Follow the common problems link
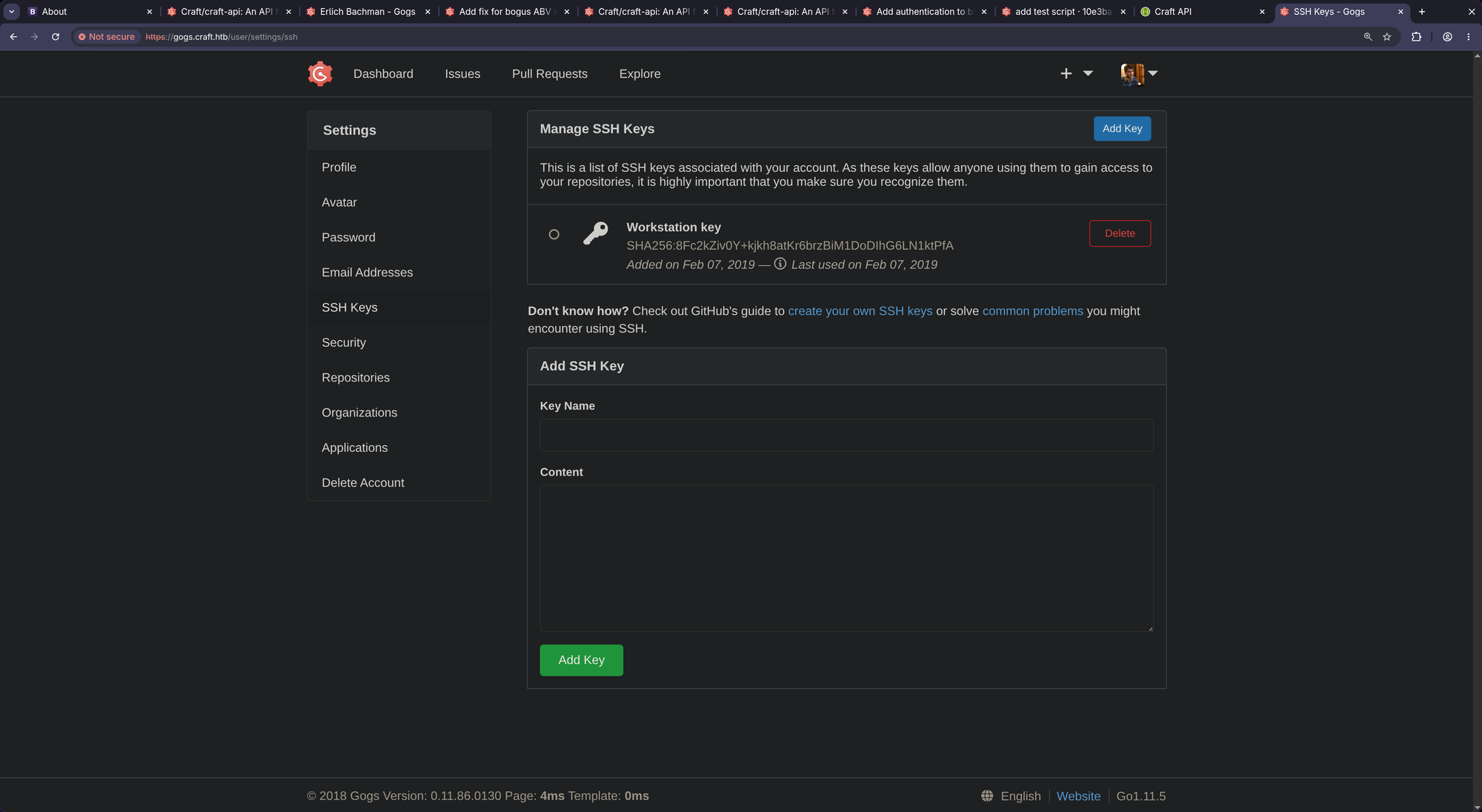 (x=1033, y=311)
